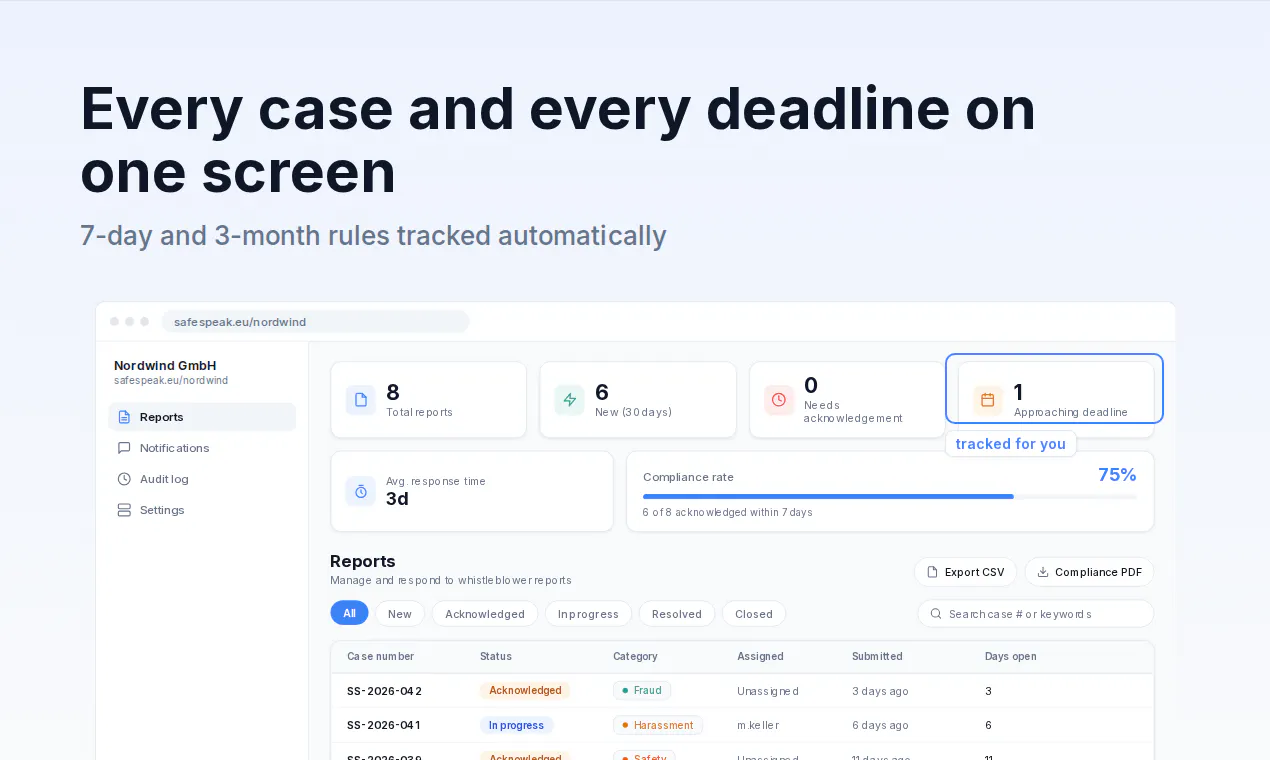
Task: Click the New (30 days) lightning icon
Action: point(570,400)
